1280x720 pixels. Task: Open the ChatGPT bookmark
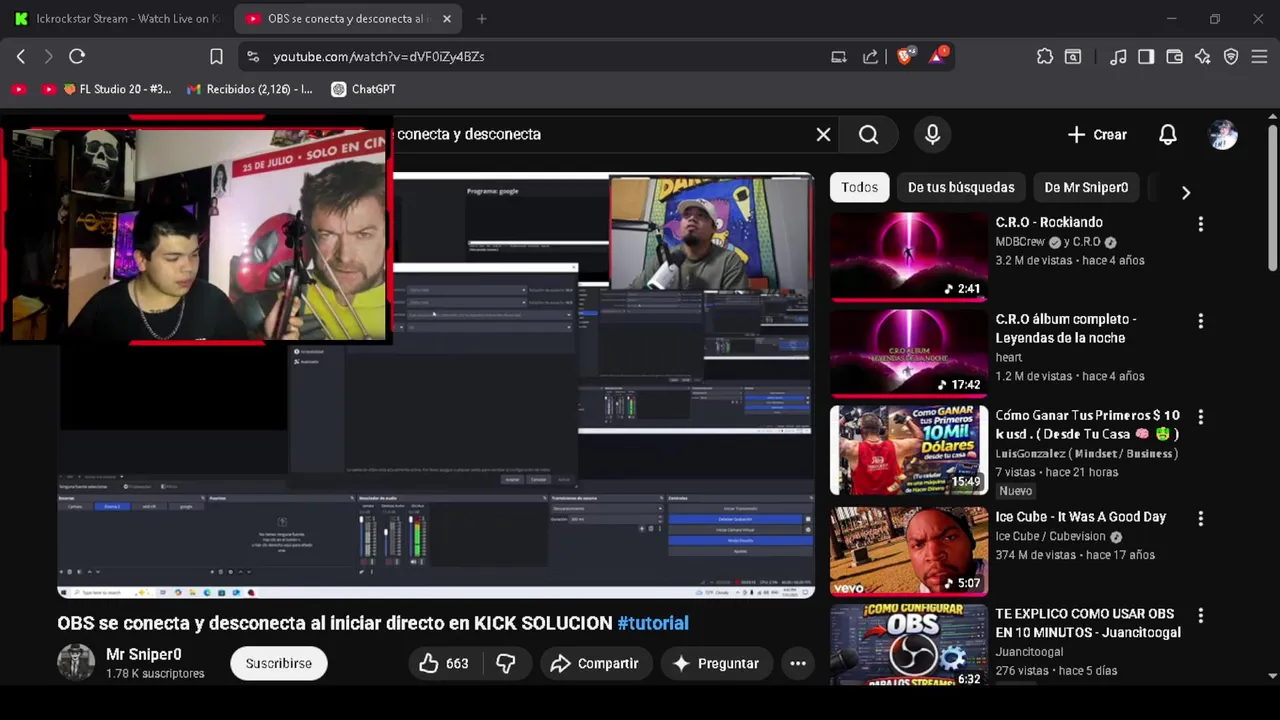click(364, 89)
